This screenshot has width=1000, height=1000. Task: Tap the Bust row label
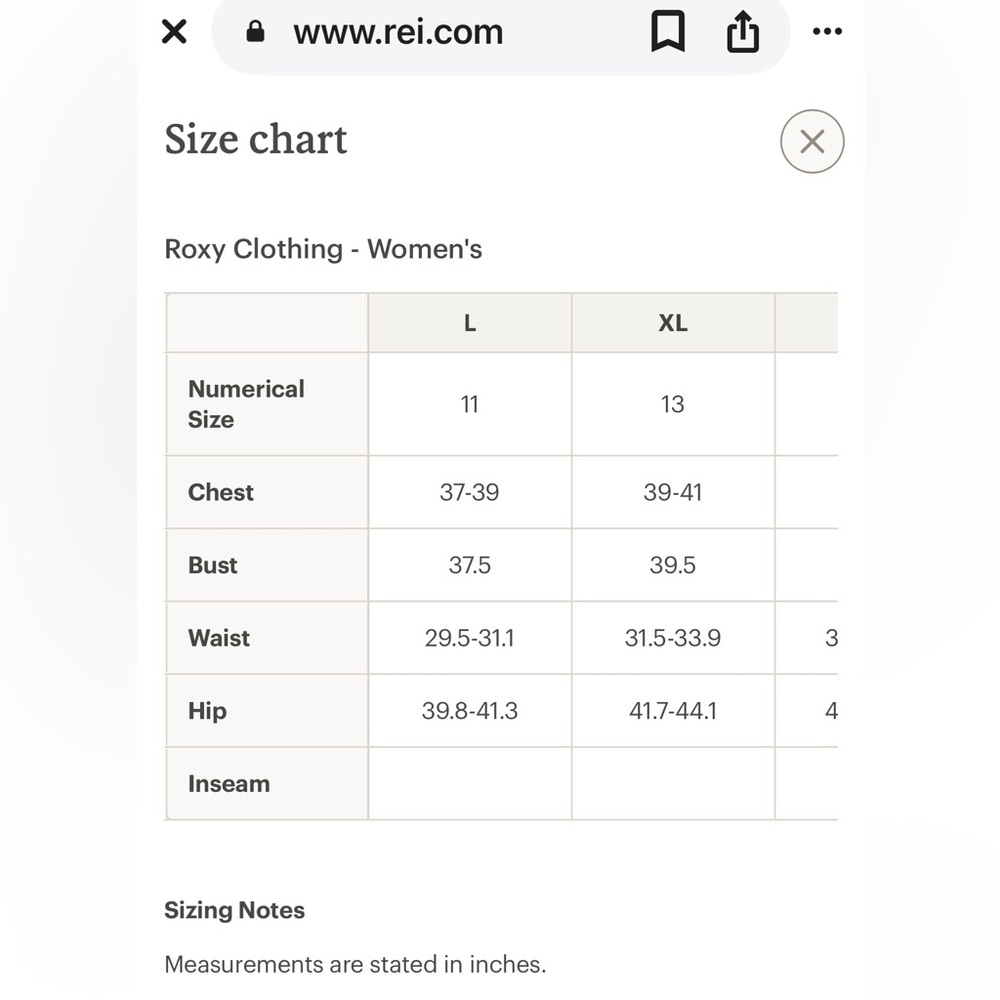[212, 564]
